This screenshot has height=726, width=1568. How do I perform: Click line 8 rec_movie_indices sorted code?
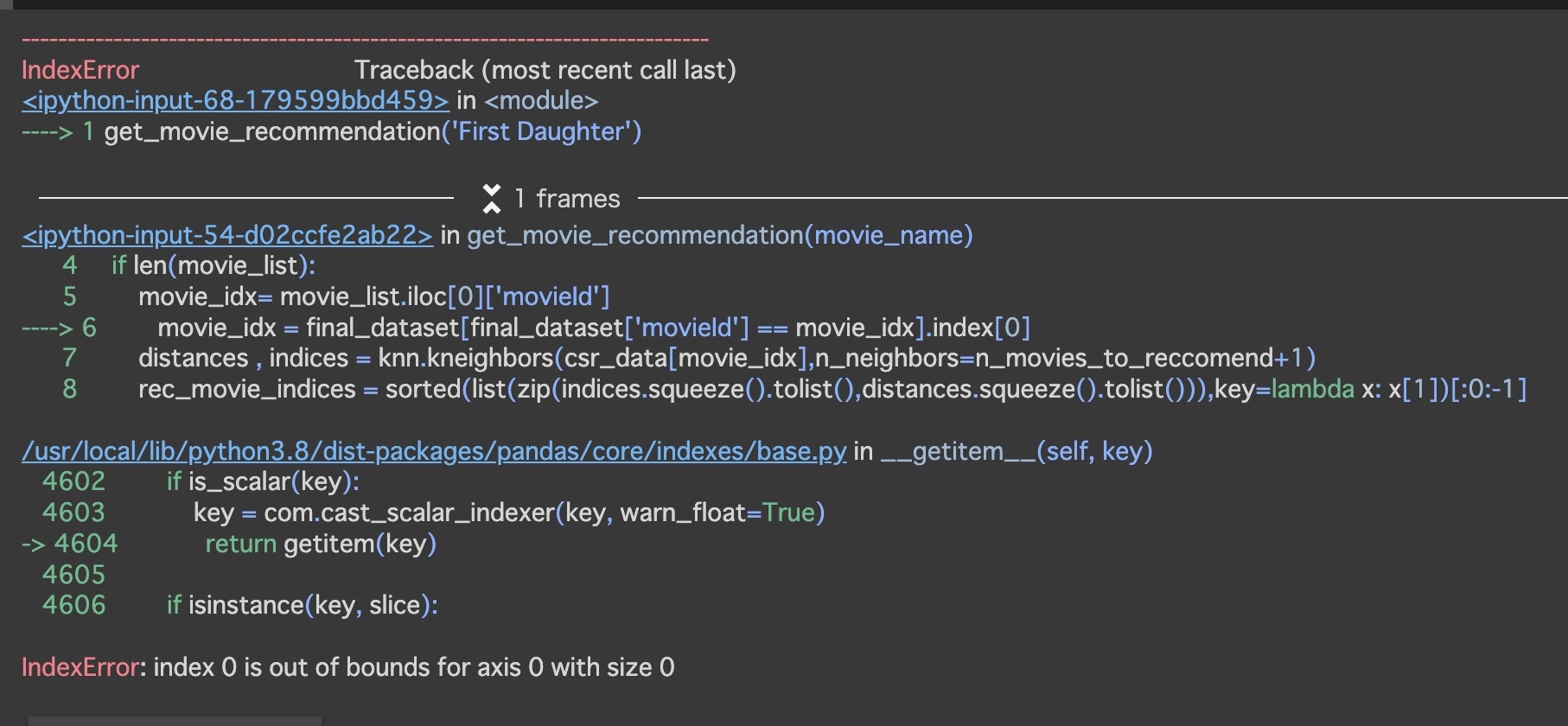point(832,389)
